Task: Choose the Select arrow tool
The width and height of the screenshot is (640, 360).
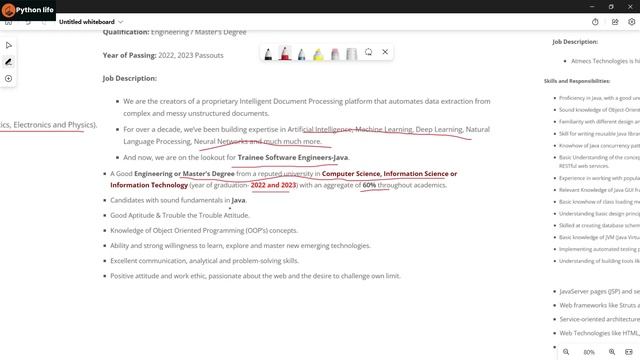Action: [9, 45]
